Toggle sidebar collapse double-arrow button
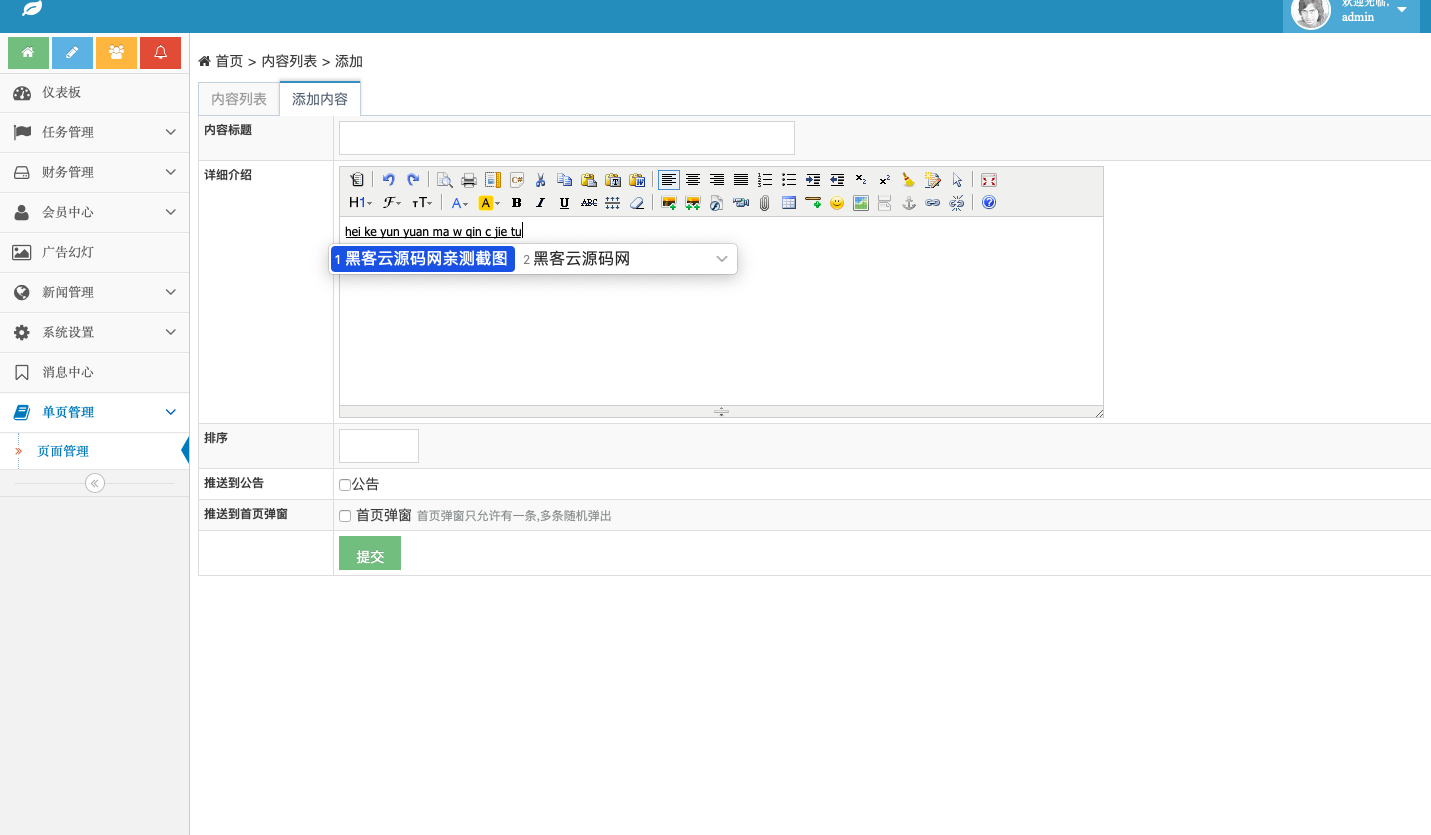This screenshot has height=835, width=1431. coord(95,483)
